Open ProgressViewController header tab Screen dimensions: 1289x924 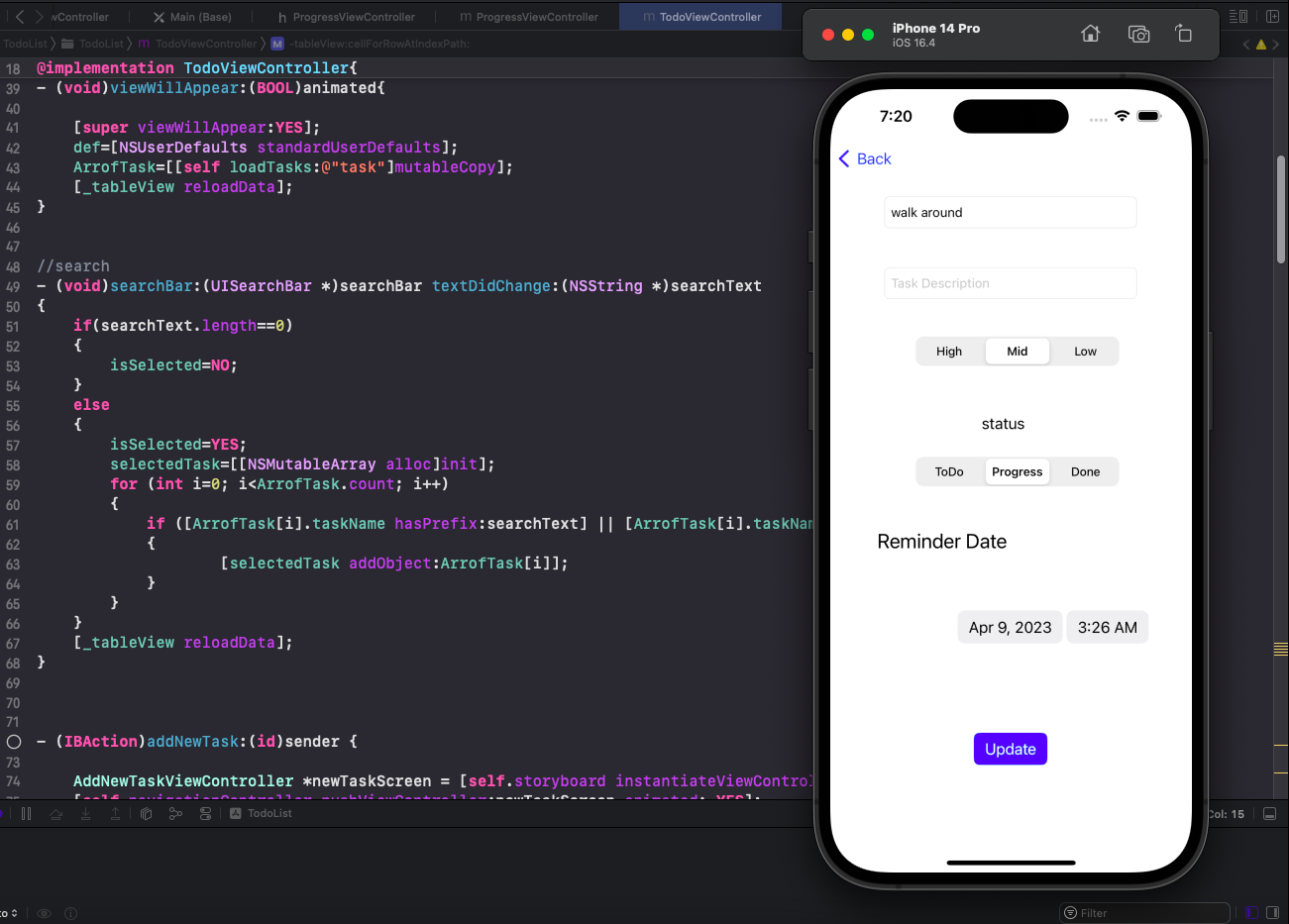(x=346, y=17)
